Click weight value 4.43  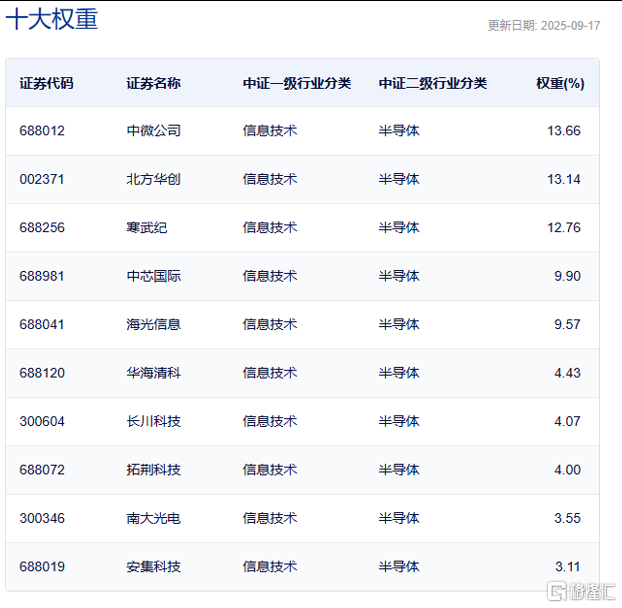pos(567,373)
